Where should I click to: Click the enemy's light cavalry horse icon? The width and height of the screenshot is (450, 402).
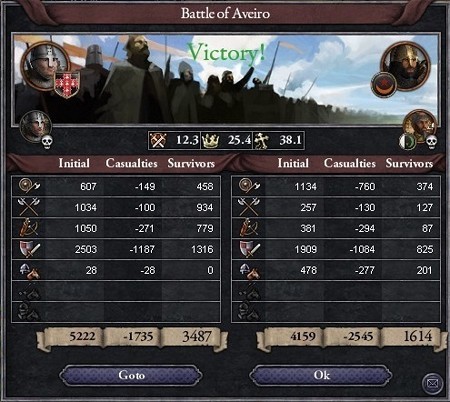coord(250,271)
